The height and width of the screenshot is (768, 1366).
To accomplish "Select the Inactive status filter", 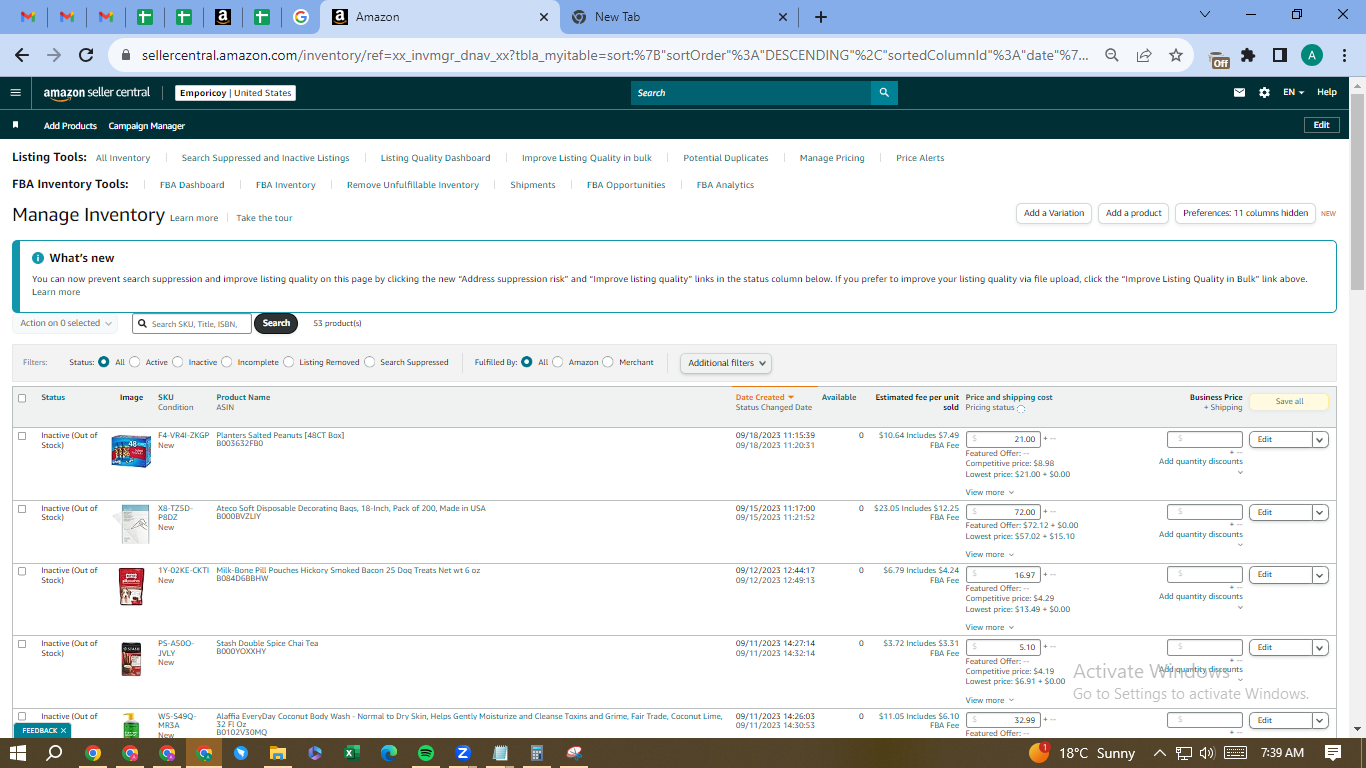I will pyautogui.click(x=178, y=362).
